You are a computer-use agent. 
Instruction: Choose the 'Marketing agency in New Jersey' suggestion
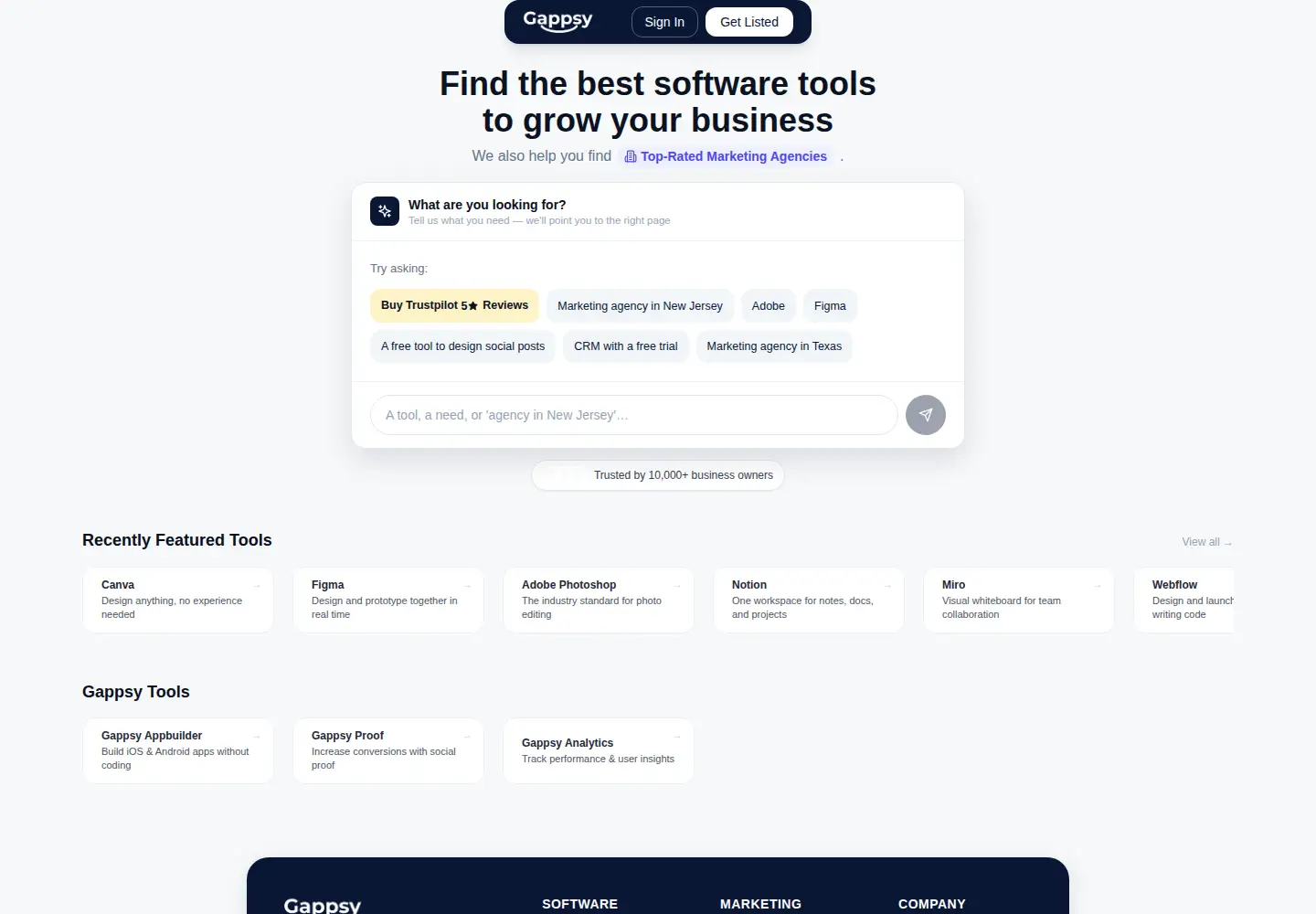tap(640, 306)
